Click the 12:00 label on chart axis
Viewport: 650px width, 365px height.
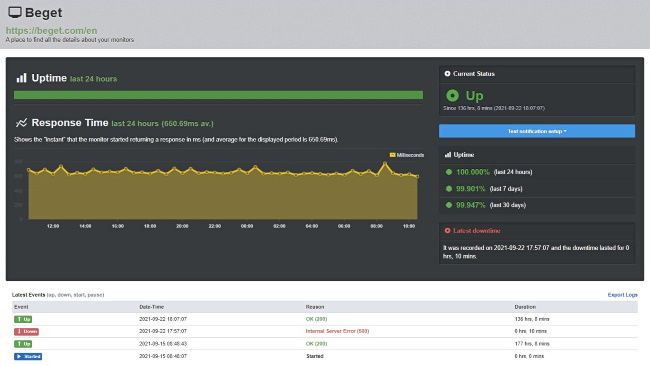point(53,226)
